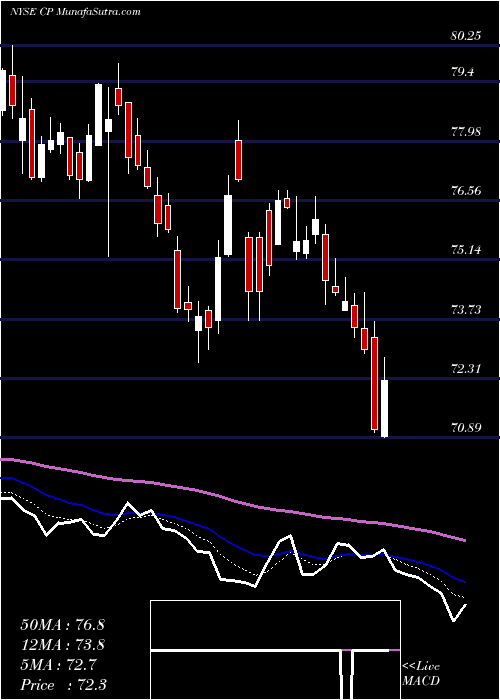Click the 77.98 price level label
Viewport: 500px width, 700px height.
point(467,132)
